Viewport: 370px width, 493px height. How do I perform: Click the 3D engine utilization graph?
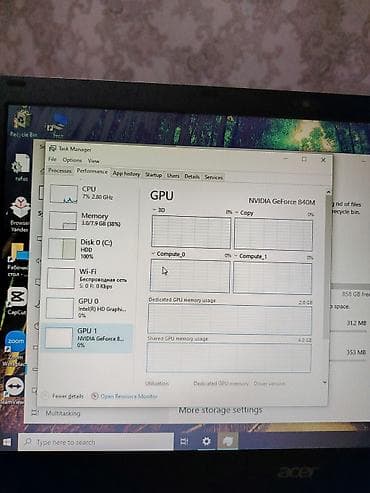click(x=191, y=232)
